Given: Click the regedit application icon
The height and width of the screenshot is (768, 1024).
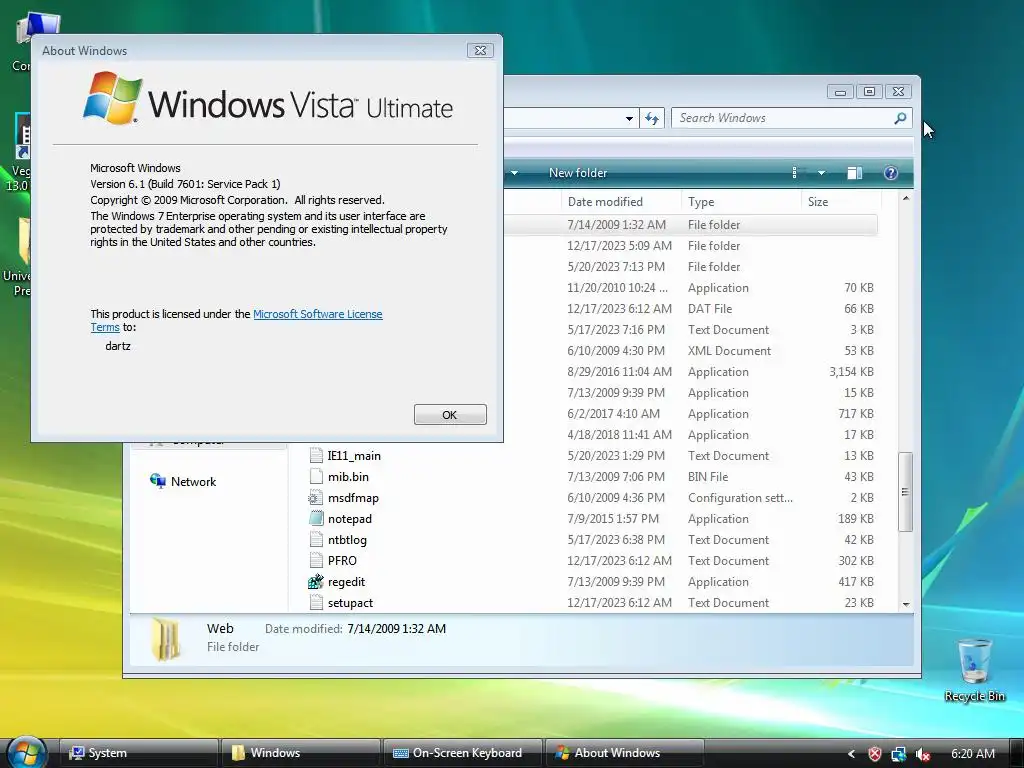Looking at the screenshot, I should 316,581.
